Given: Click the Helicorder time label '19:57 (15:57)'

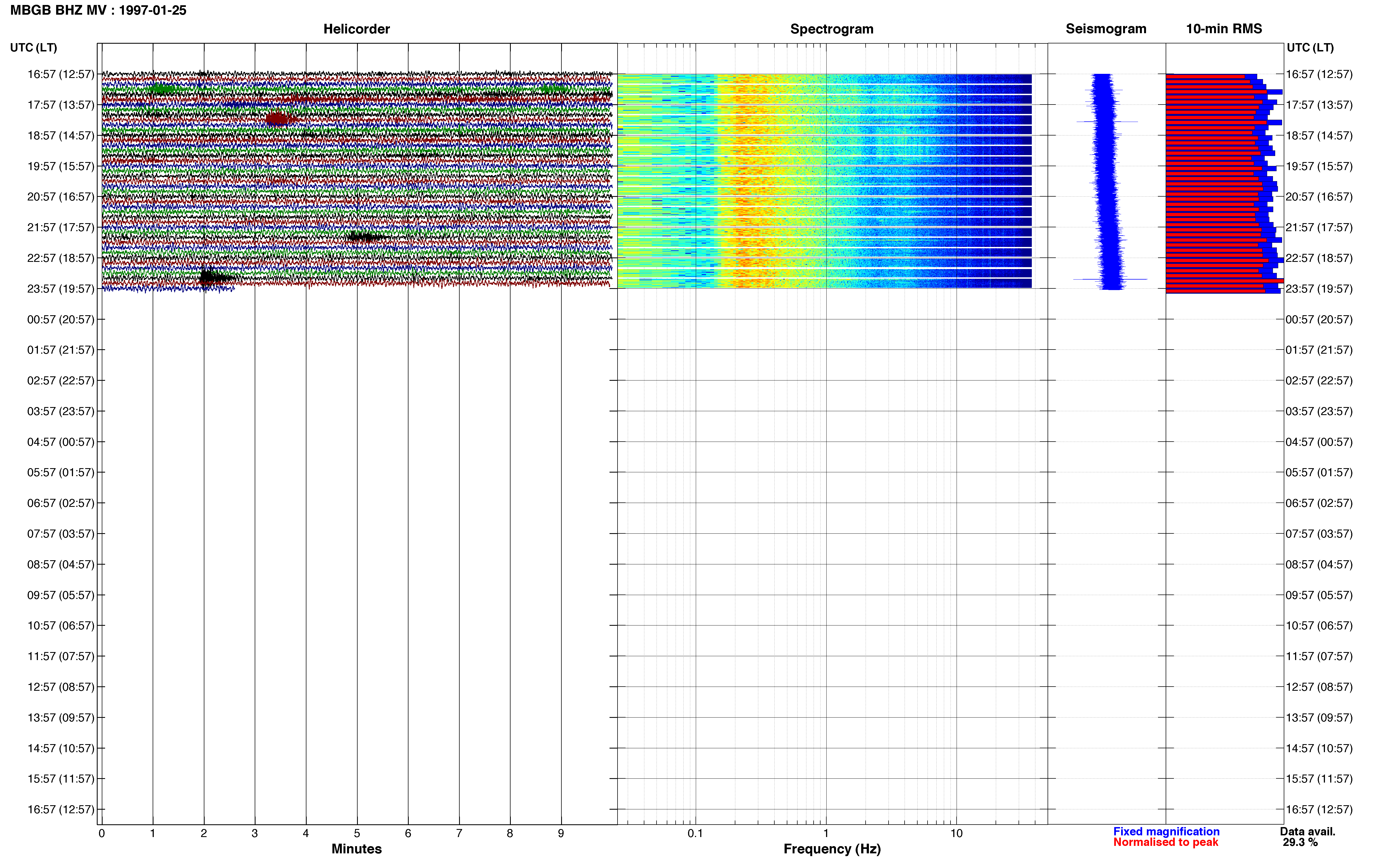Looking at the screenshot, I should (x=60, y=166).
